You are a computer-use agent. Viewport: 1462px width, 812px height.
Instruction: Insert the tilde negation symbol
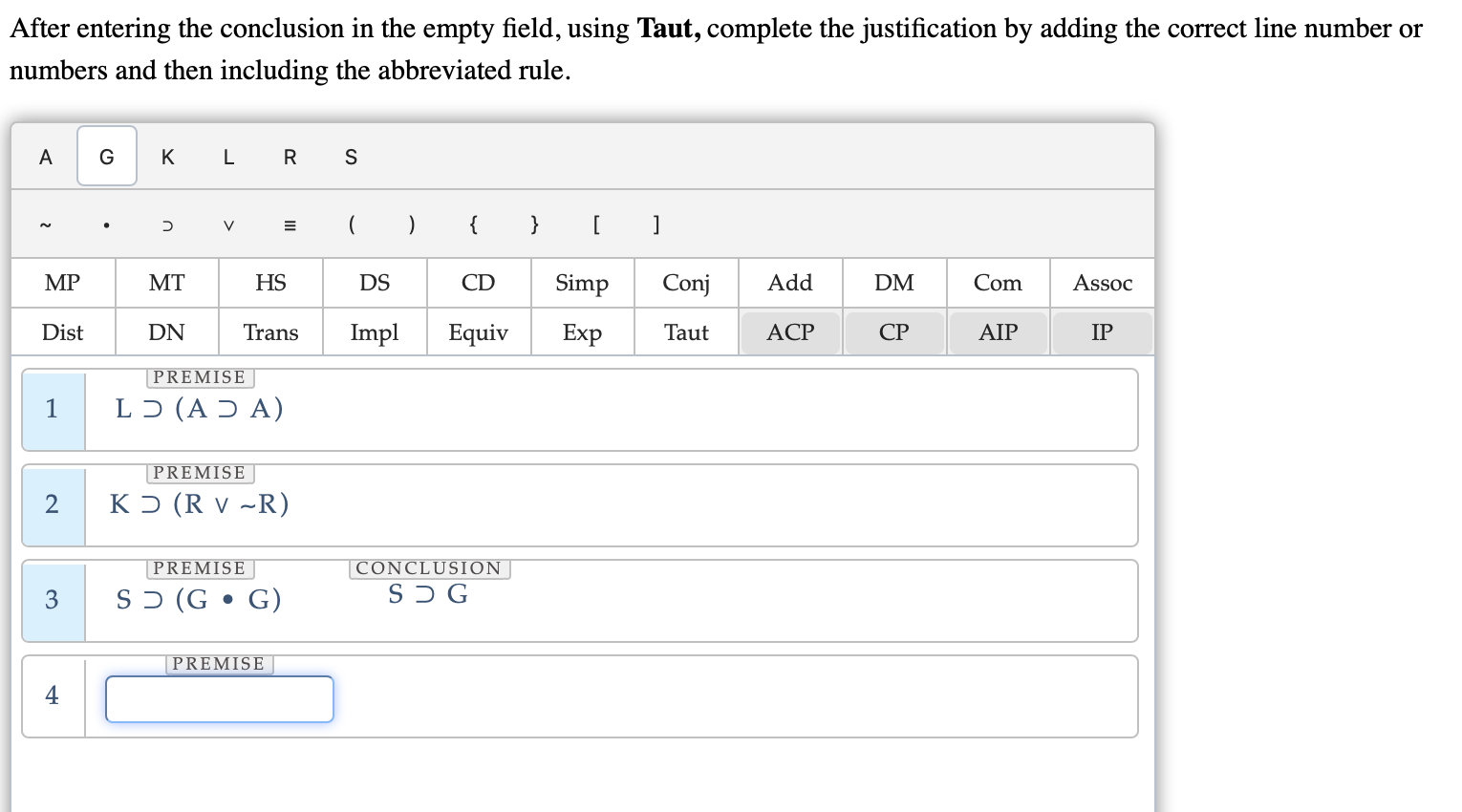click(45, 224)
